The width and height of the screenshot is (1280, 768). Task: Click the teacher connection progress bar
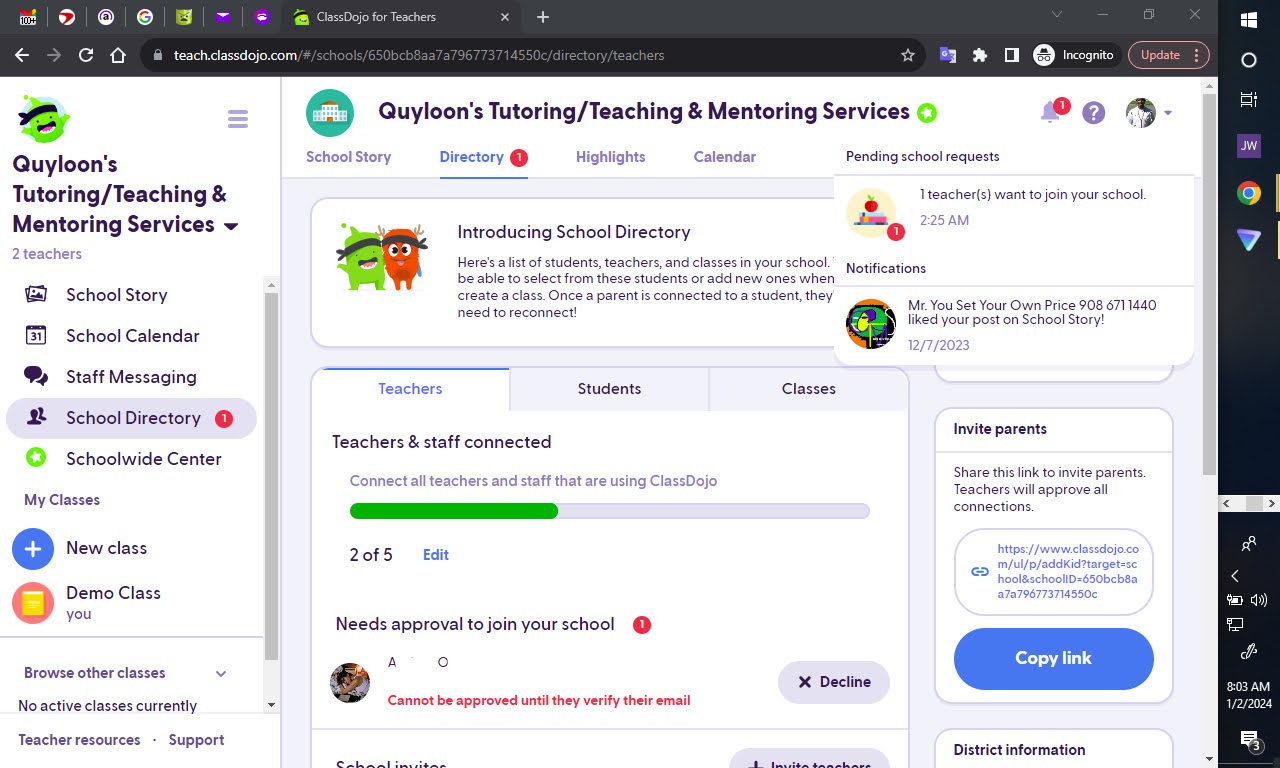[609, 511]
